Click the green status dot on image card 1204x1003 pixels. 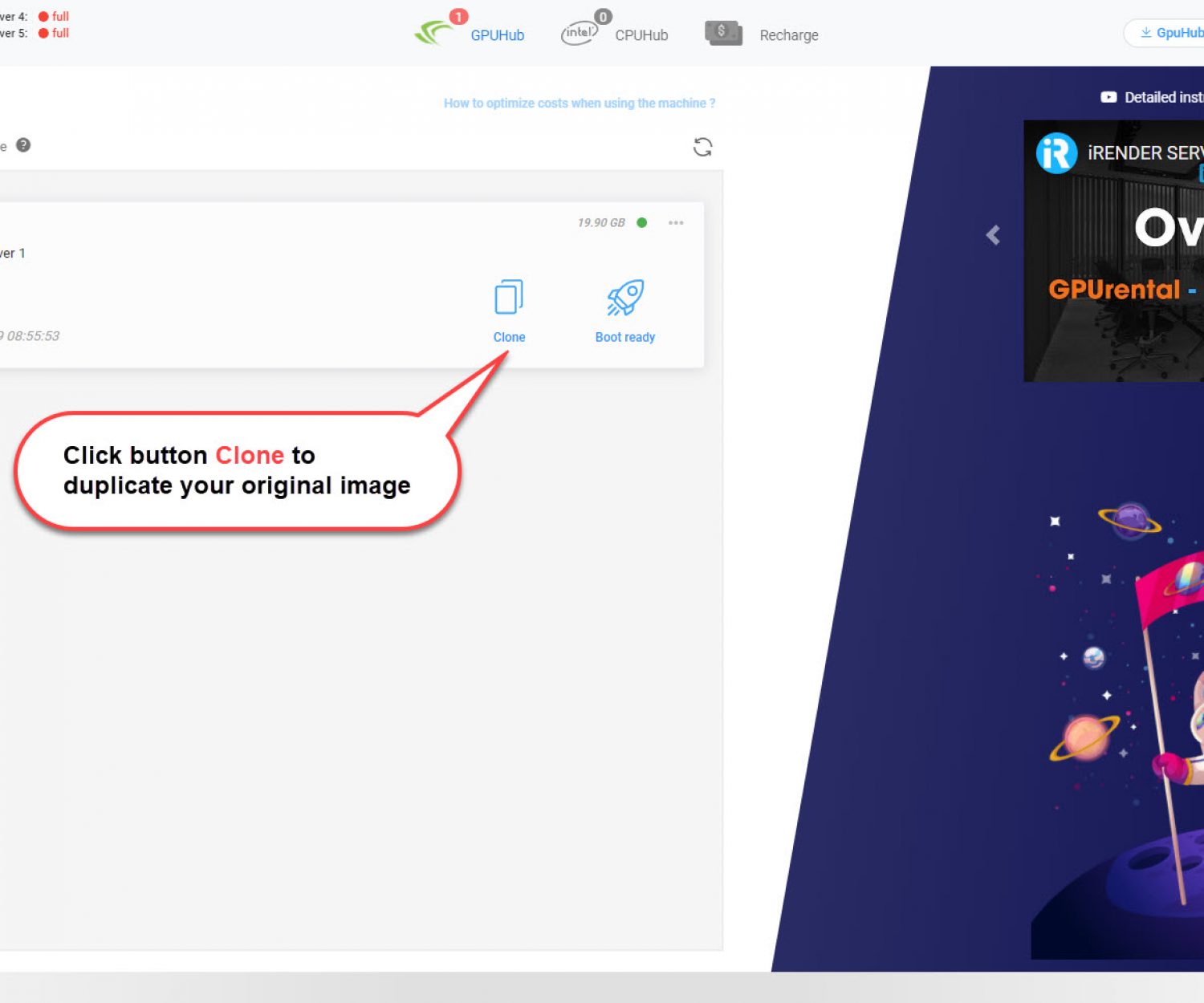tap(642, 223)
